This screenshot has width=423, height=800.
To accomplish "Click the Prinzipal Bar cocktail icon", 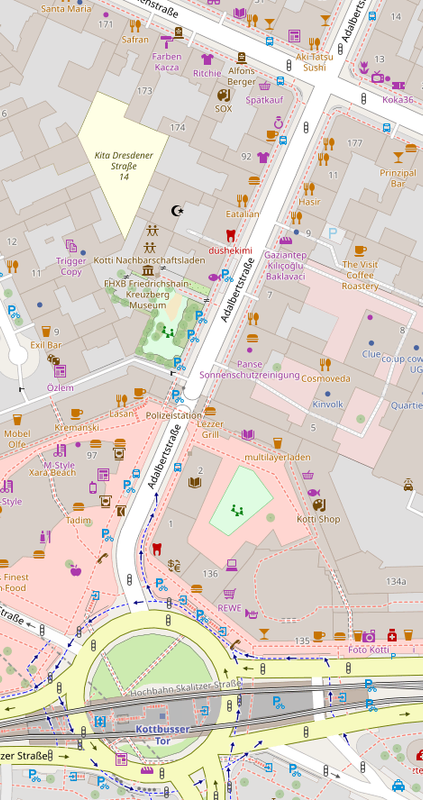I will [399, 157].
